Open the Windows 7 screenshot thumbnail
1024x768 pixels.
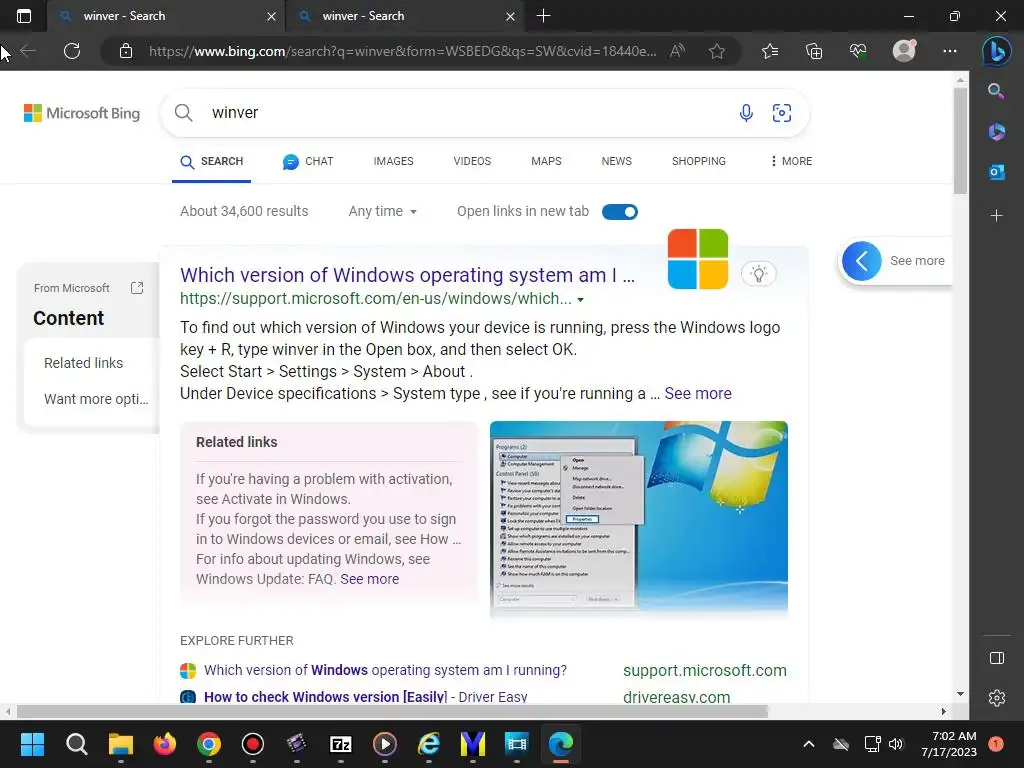point(639,519)
